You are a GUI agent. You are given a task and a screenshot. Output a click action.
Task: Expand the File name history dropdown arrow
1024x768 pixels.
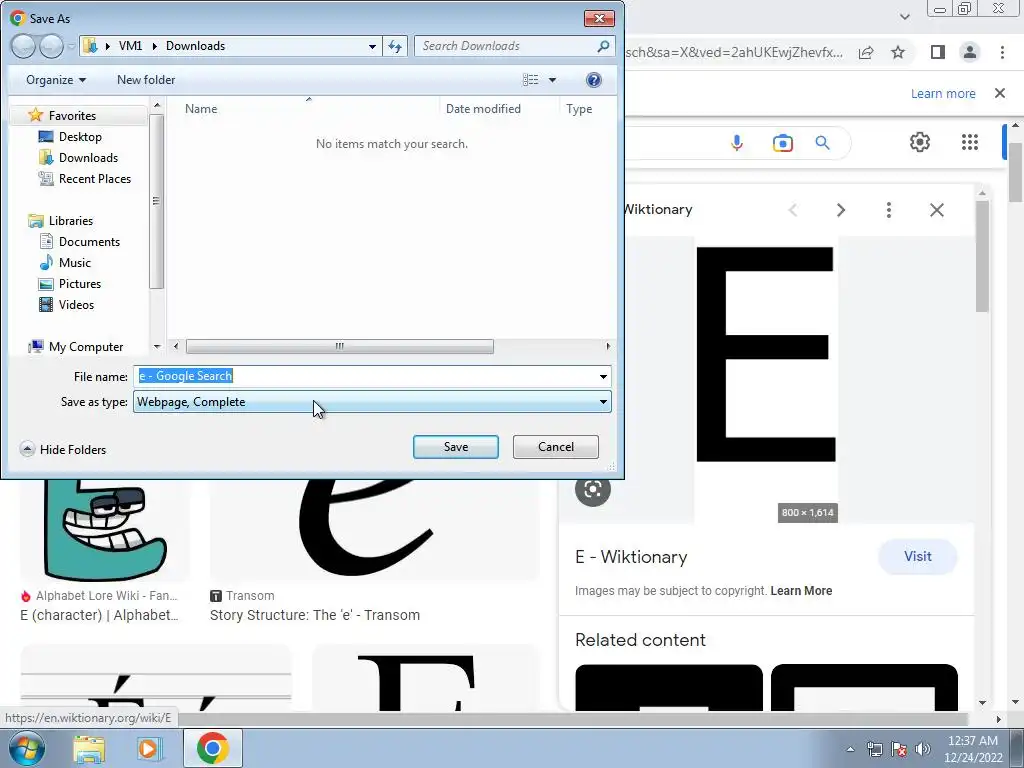coord(603,376)
